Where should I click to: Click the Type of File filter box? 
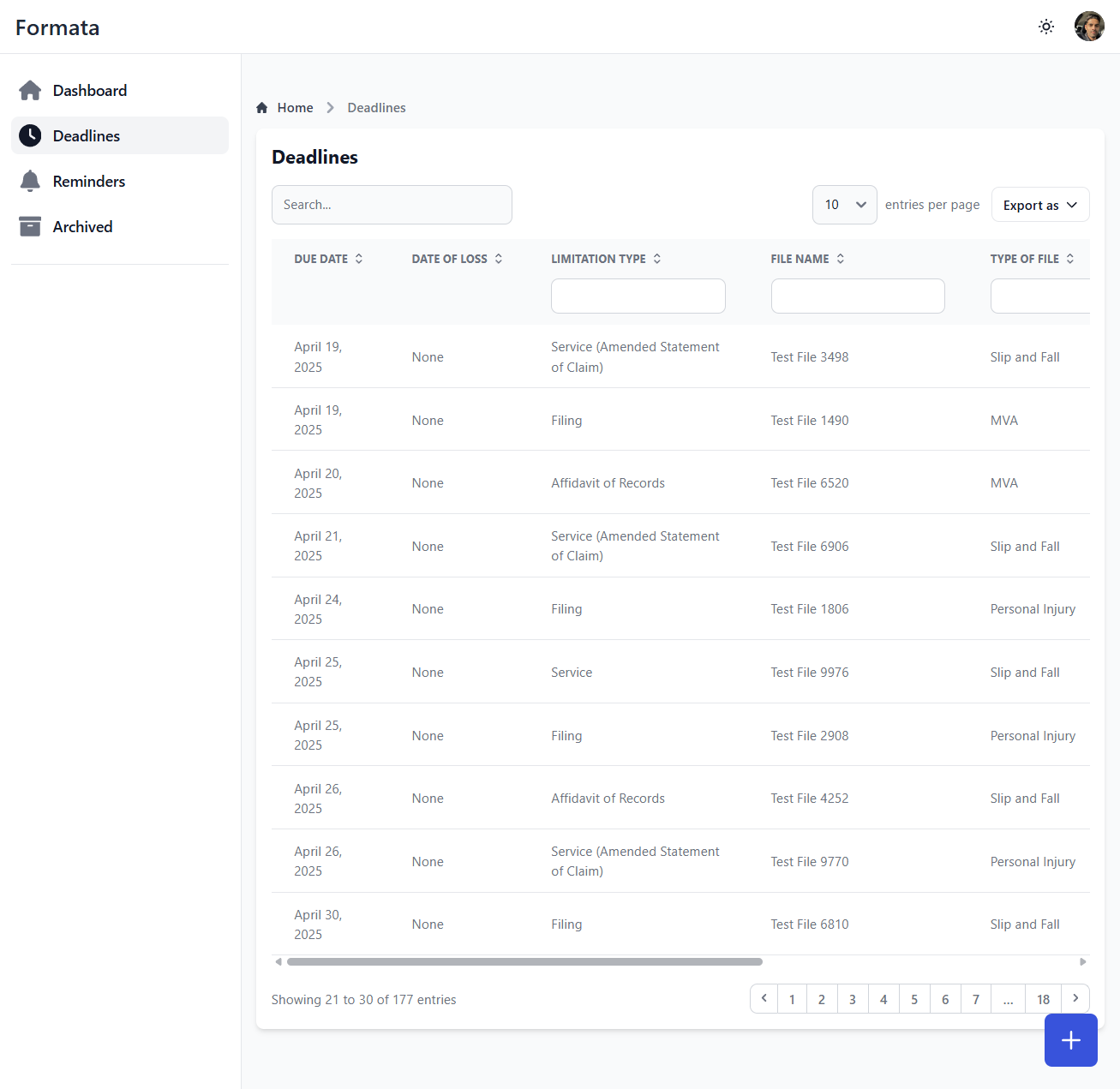pyautogui.click(x=1040, y=296)
